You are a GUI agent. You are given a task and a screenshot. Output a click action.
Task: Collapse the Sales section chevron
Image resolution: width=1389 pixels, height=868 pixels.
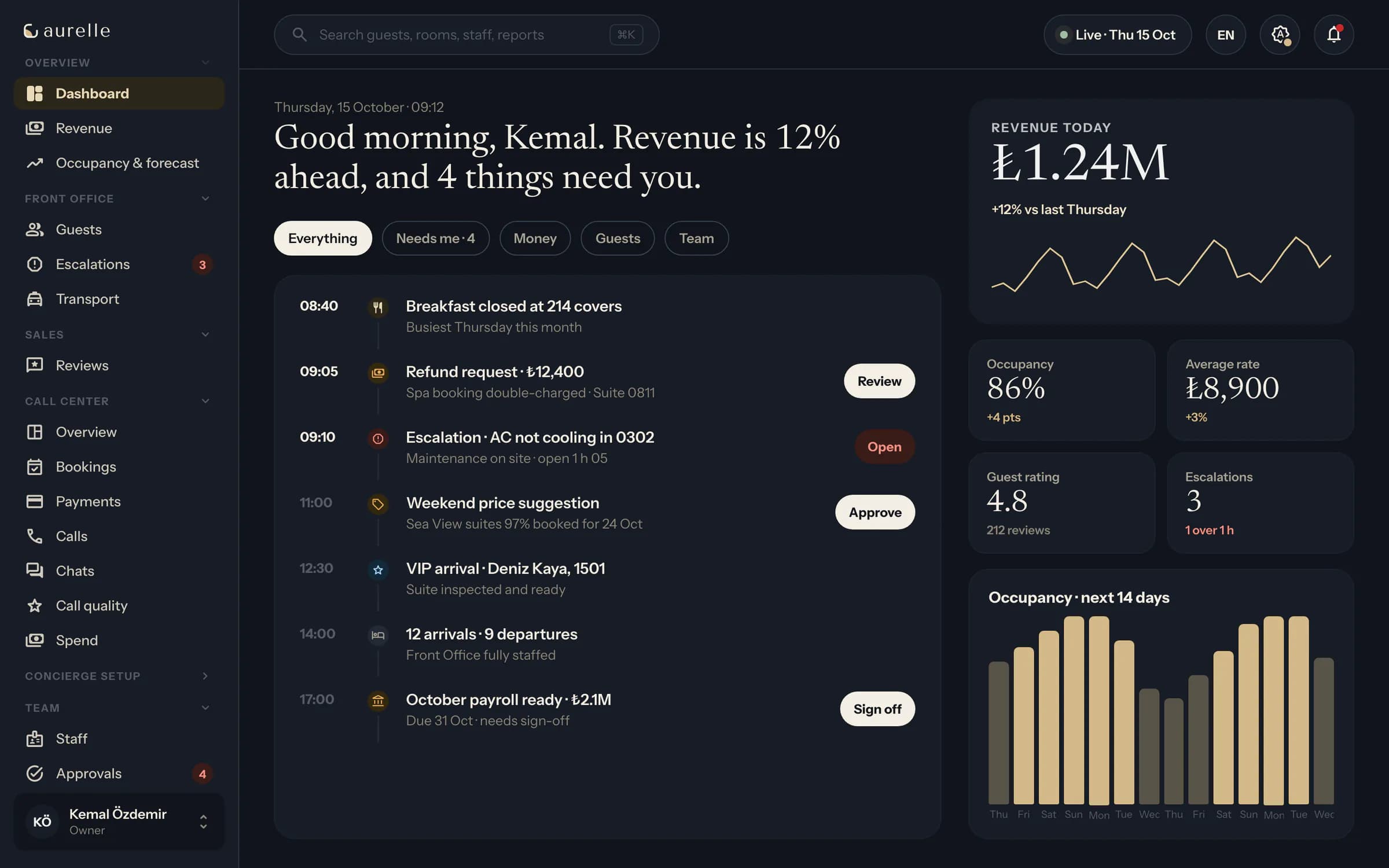(x=205, y=334)
